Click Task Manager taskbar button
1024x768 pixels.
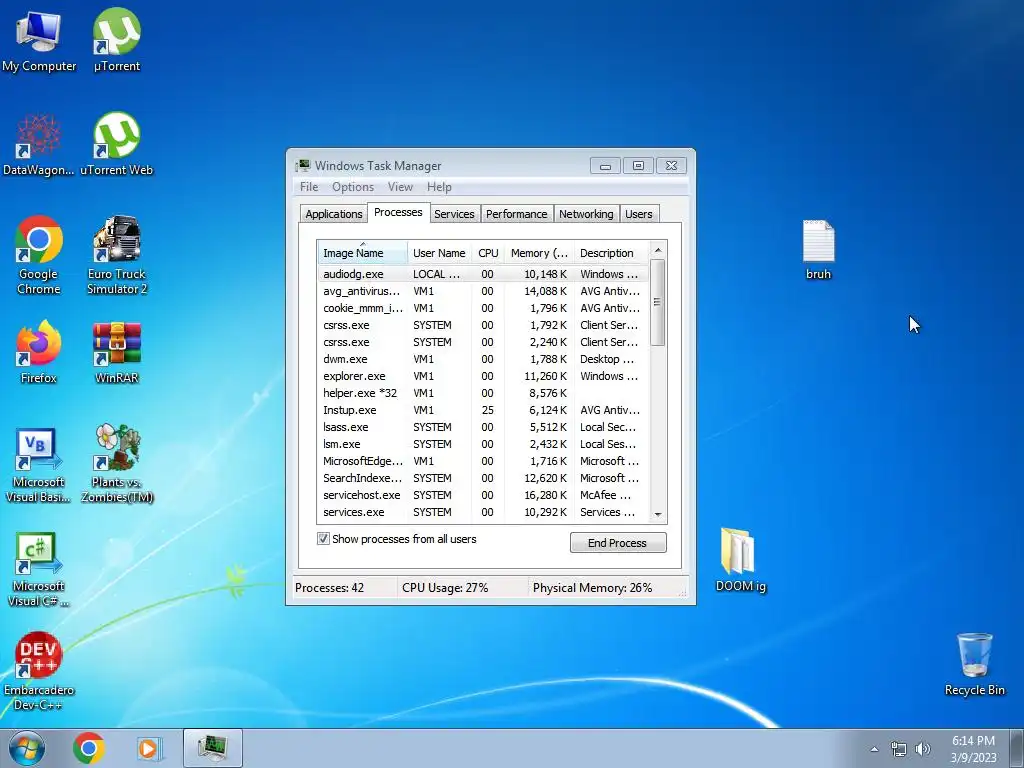point(212,748)
